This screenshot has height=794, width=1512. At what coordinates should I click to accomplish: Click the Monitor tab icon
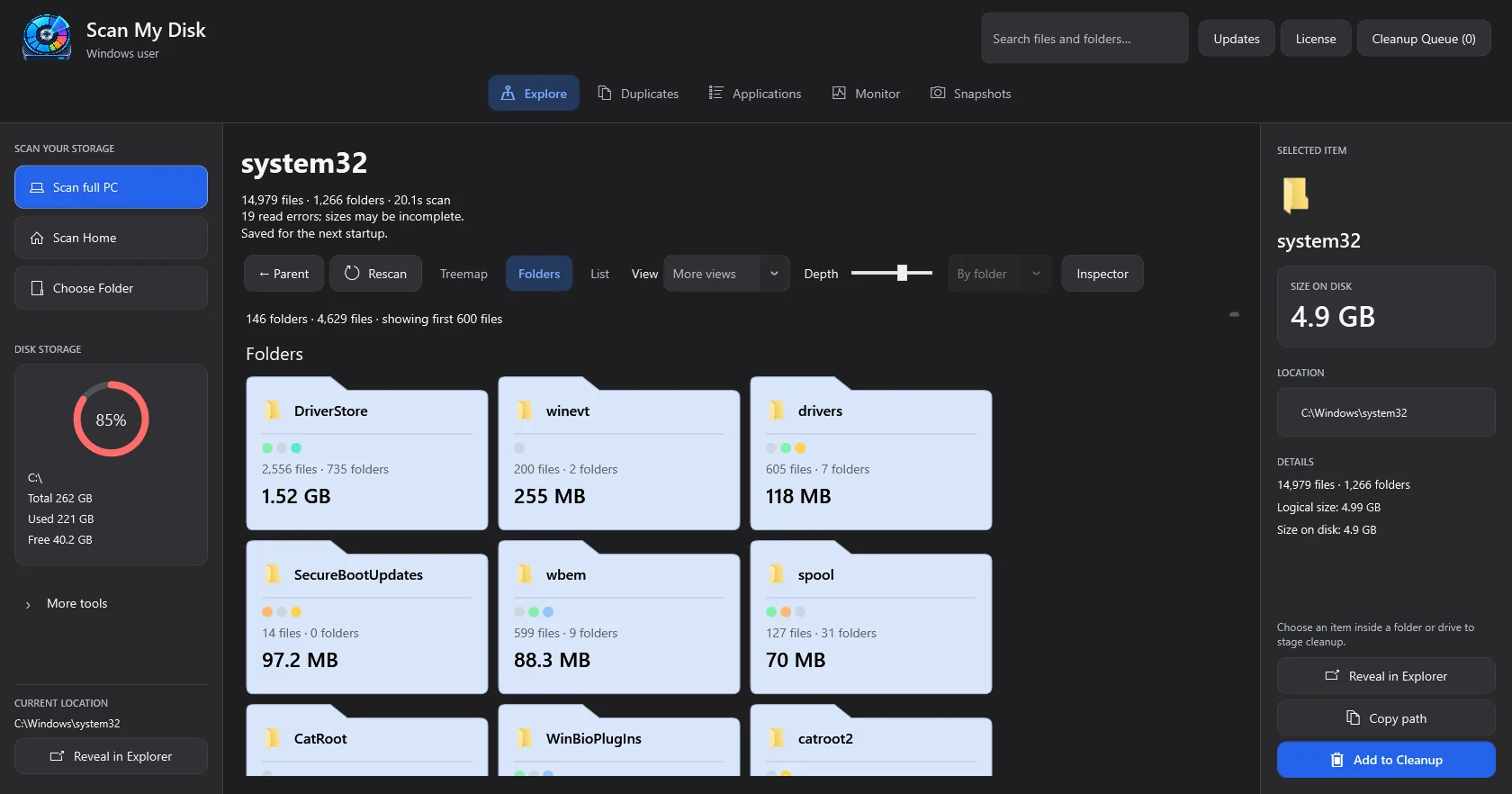click(x=839, y=93)
